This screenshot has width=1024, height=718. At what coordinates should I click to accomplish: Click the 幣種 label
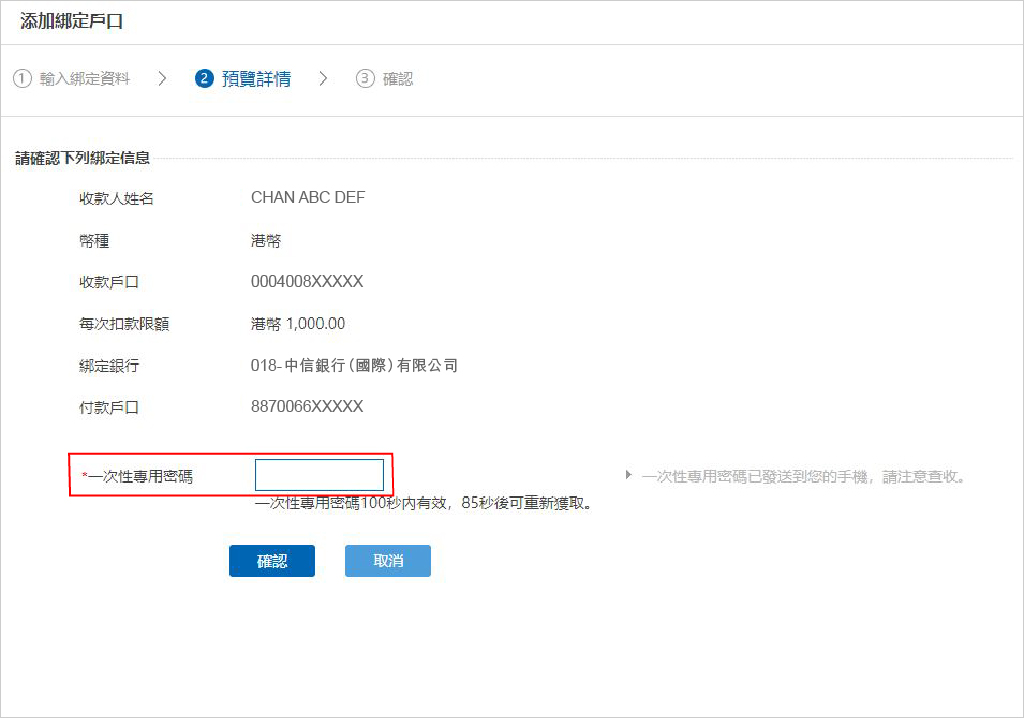(94, 241)
